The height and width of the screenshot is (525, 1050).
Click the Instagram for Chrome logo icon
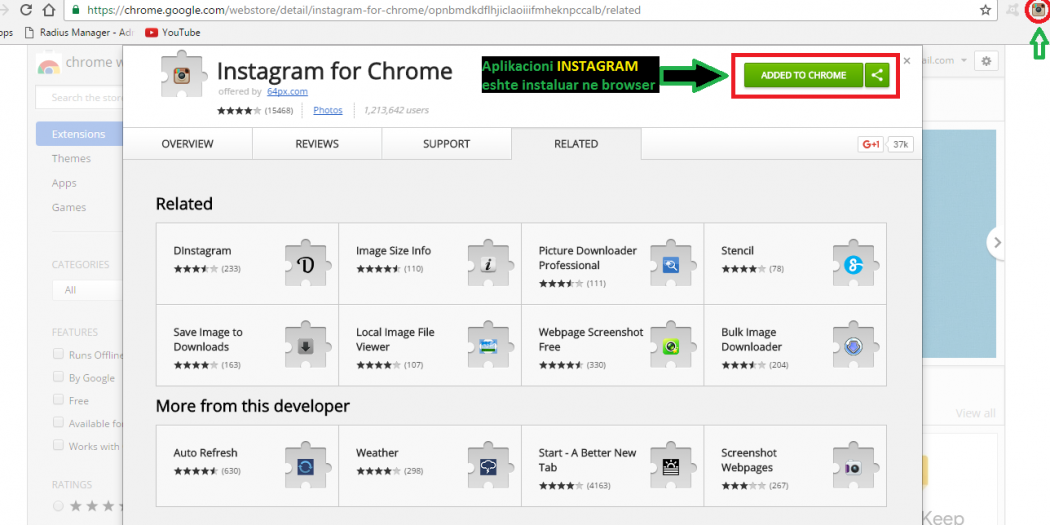pos(182,74)
